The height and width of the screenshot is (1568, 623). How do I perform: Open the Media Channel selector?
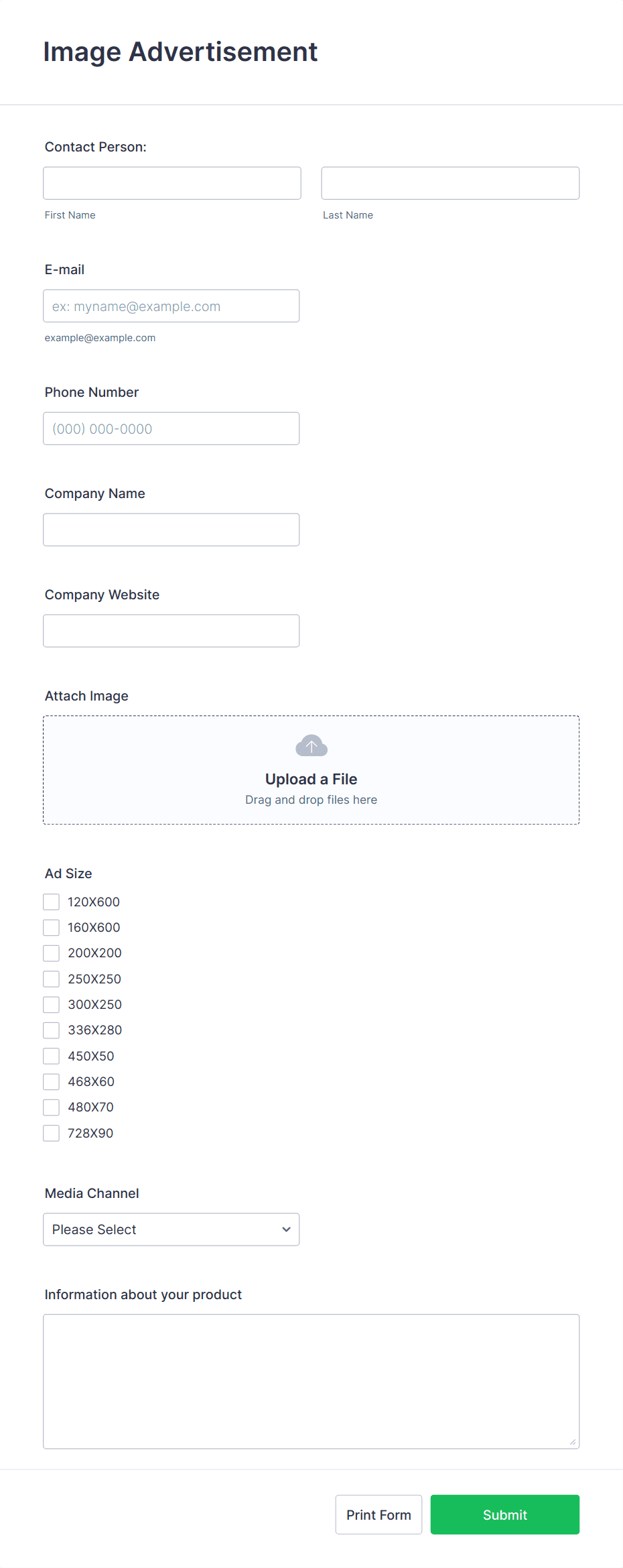coord(171,1229)
